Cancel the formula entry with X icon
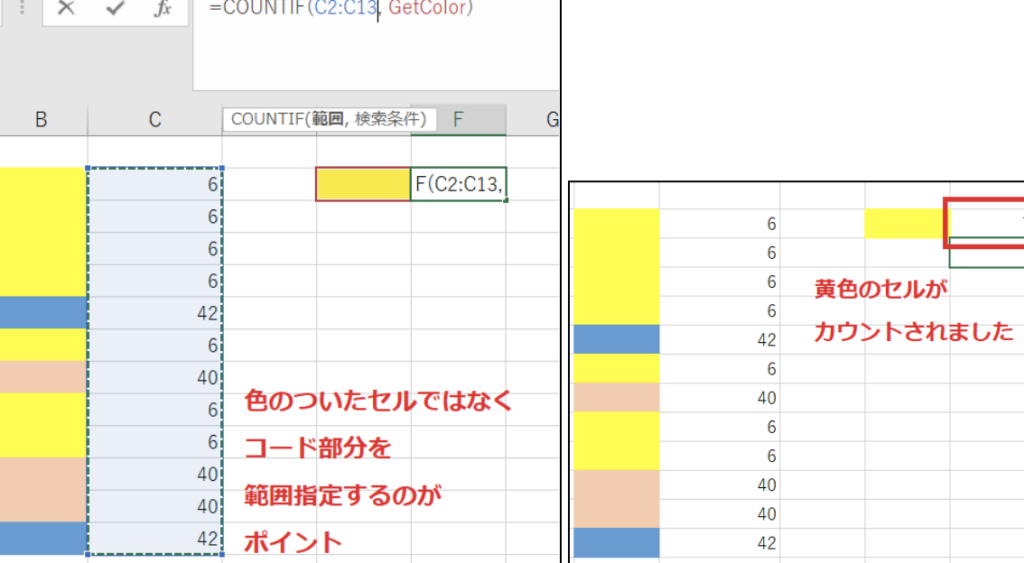This screenshot has width=1024, height=563. 66,8
